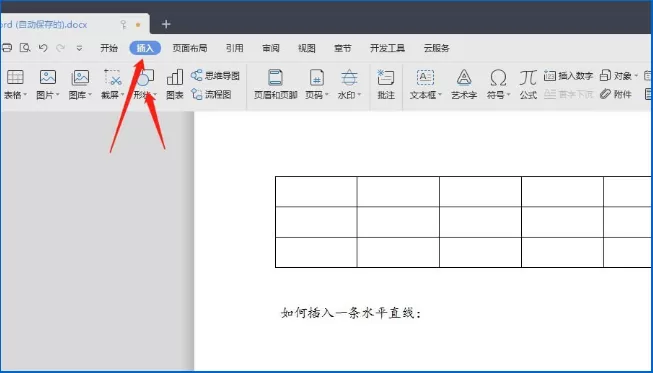Expand the 水印 dropdown arrow
This screenshot has width=653, height=373.
[x=359, y=95]
